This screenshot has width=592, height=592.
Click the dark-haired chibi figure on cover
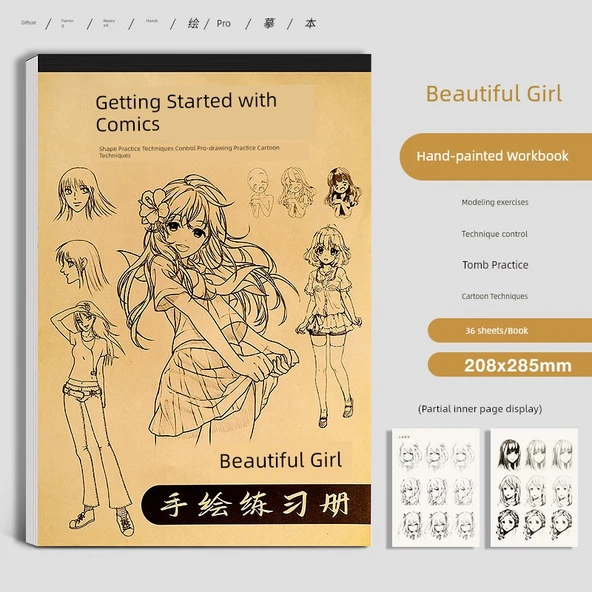pyautogui.click(x=342, y=192)
